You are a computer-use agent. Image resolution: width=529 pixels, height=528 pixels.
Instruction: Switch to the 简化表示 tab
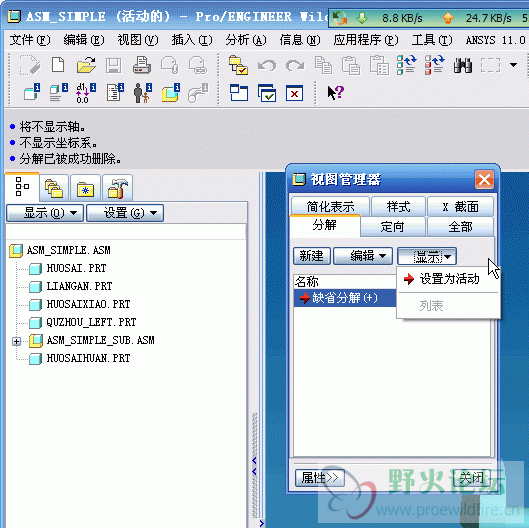point(330,206)
